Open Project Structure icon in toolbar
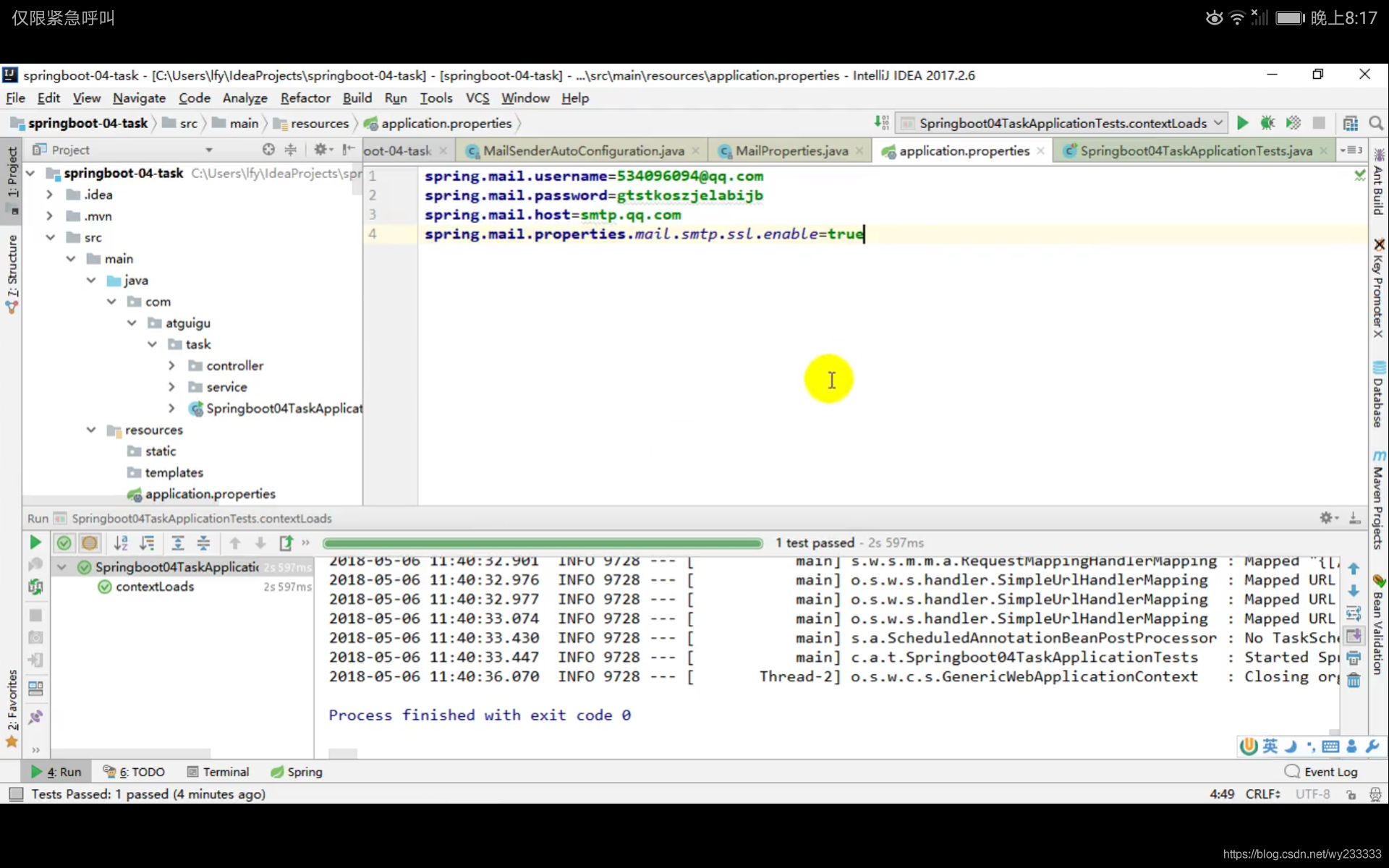The height and width of the screenshot is (868, 1389). coord(1350,123)
